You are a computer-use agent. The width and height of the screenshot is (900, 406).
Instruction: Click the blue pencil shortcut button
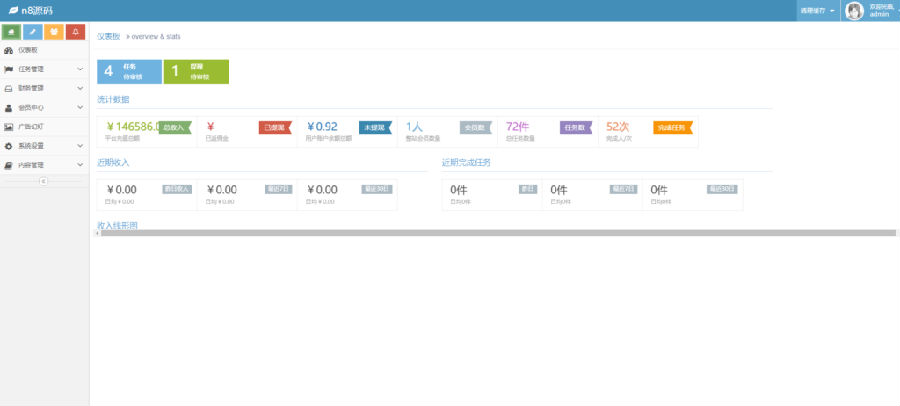[x=33, y=32]
